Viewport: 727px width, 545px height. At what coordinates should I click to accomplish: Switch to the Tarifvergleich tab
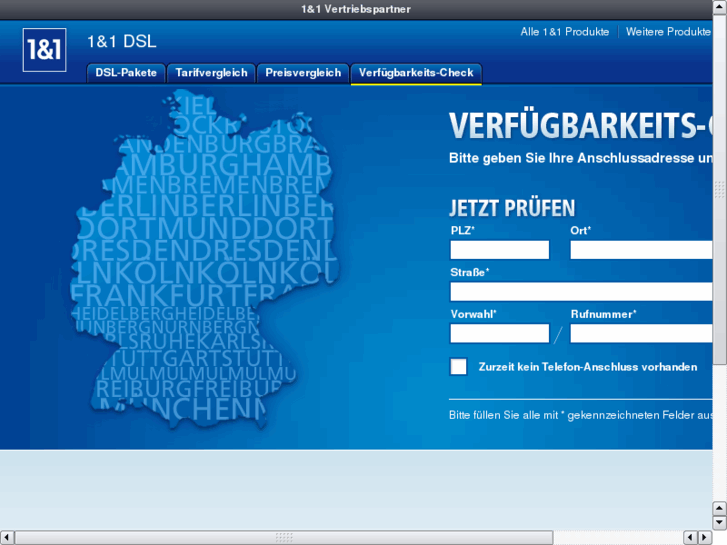[x=211, y=73]
